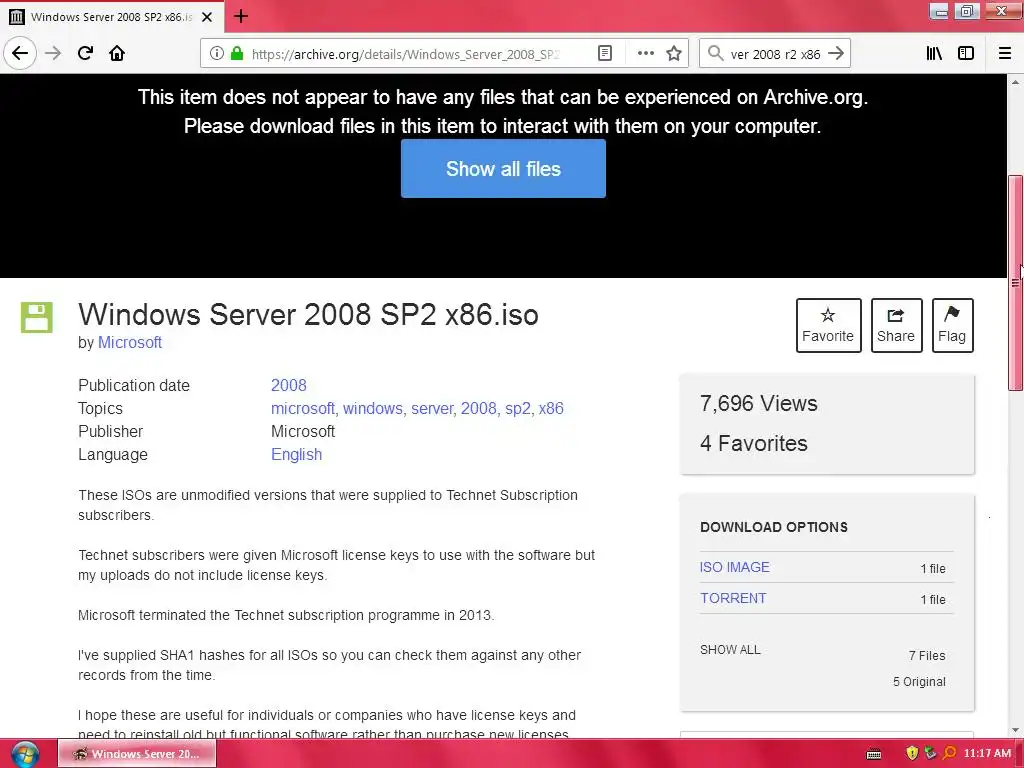The height and width of the screenshot is (768, 1024).
Task: Open page actions three-dot menu
Action: pyautogui.click(x=645, y=54)
